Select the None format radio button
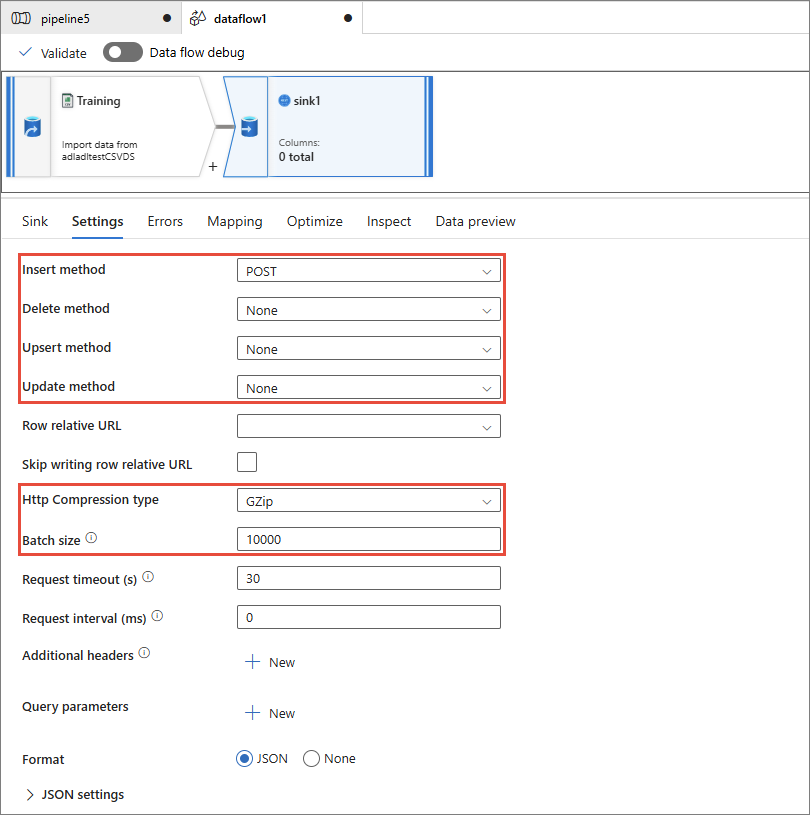 [311, 759]
